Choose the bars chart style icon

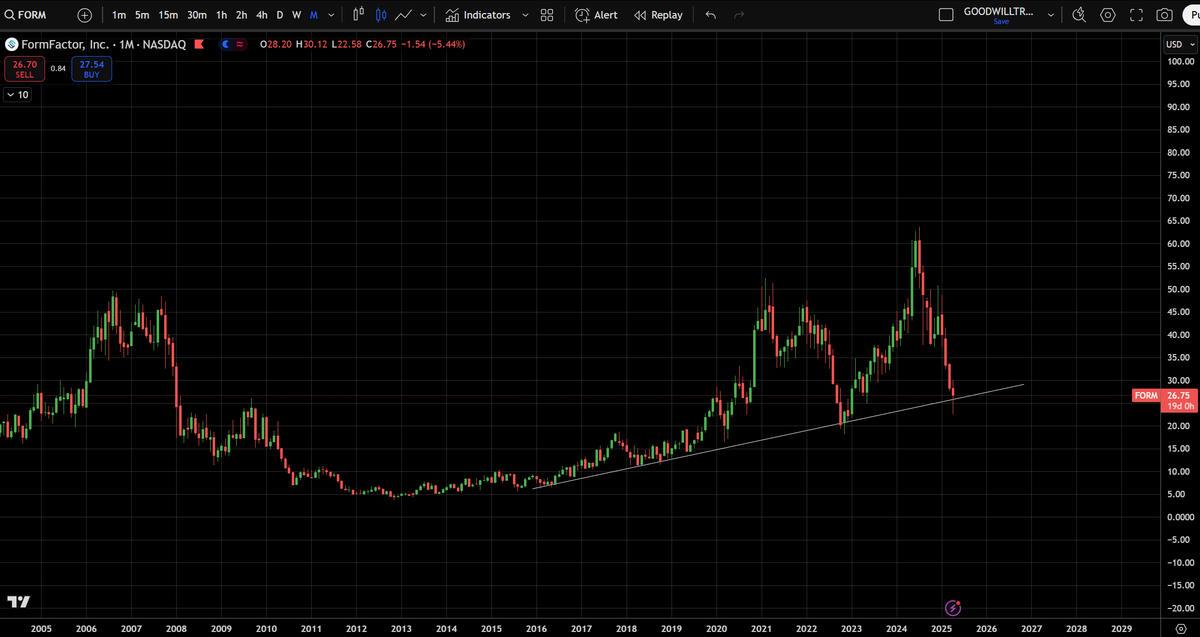[358, 15]
